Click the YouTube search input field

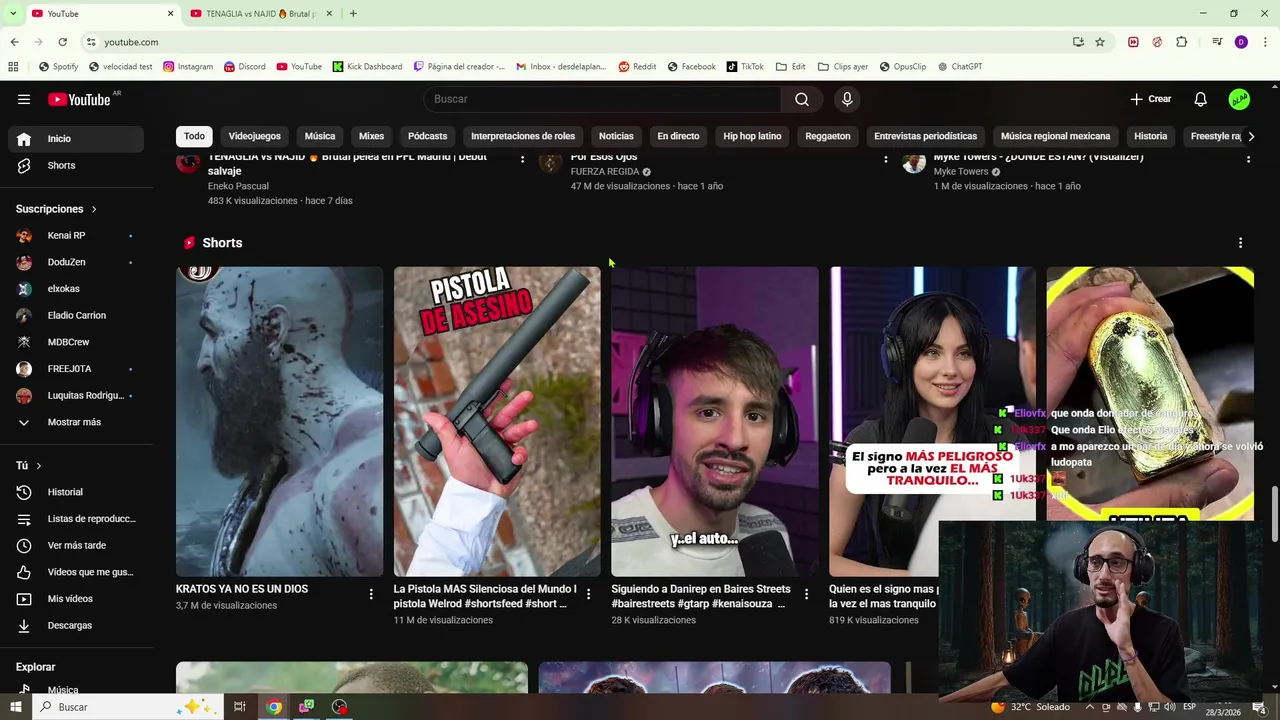click(603, 99)
